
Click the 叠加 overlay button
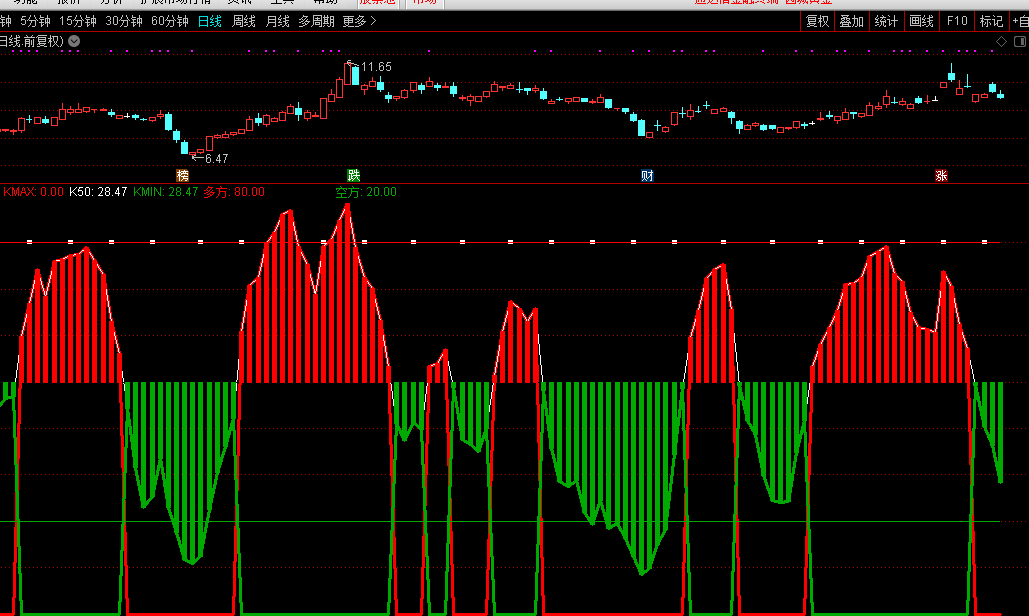coord(851,21)
